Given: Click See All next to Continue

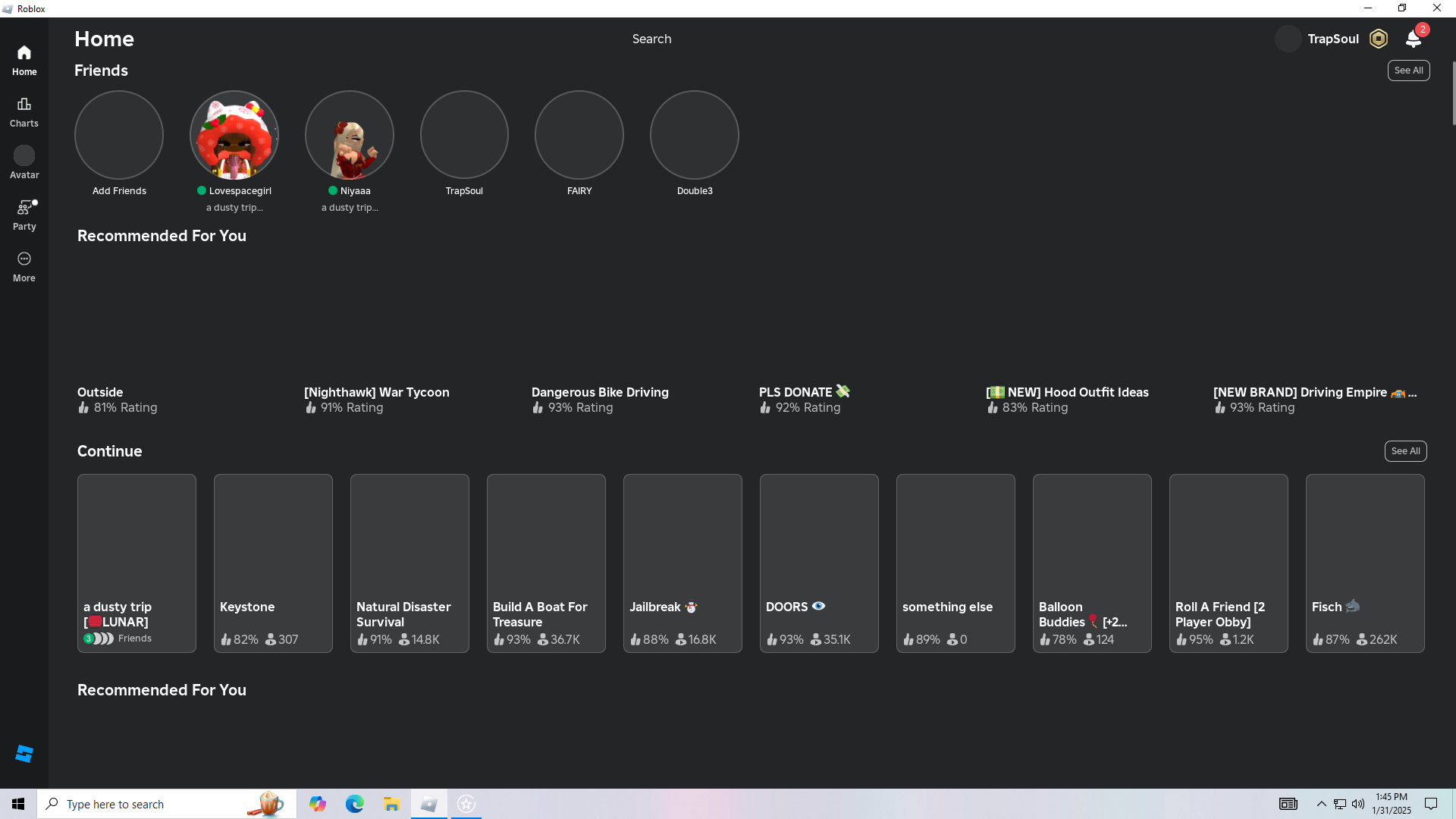Looking at the screenshot, I should click(1405, 451).
